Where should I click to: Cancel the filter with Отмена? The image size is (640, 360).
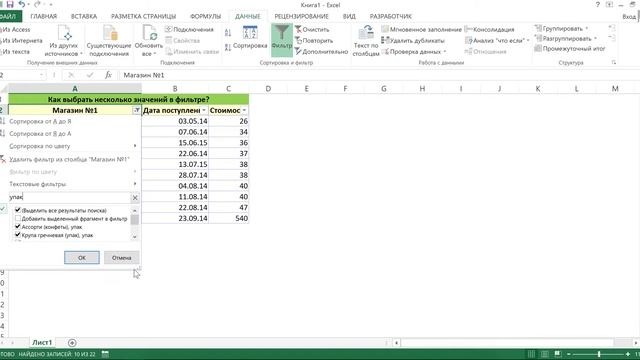click(x=122, y=258)
